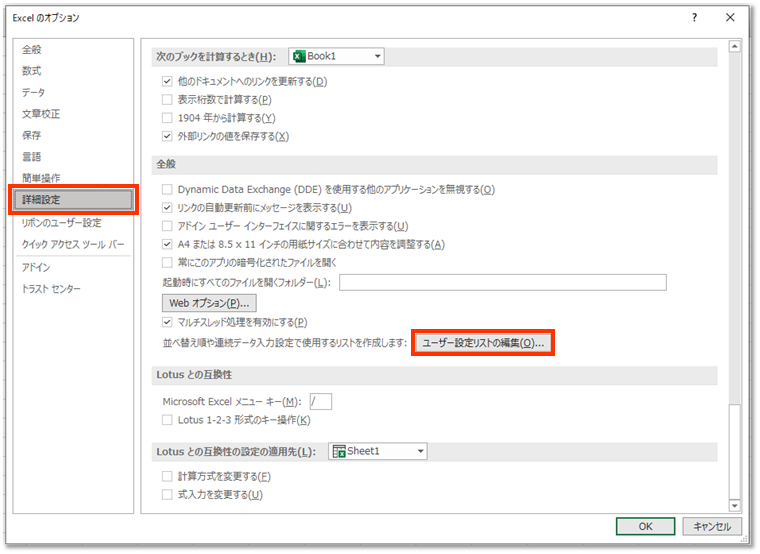Viewport: 760px width, 554px height.
Task: Click scrollbar down arrow
Action: [735, 506]
